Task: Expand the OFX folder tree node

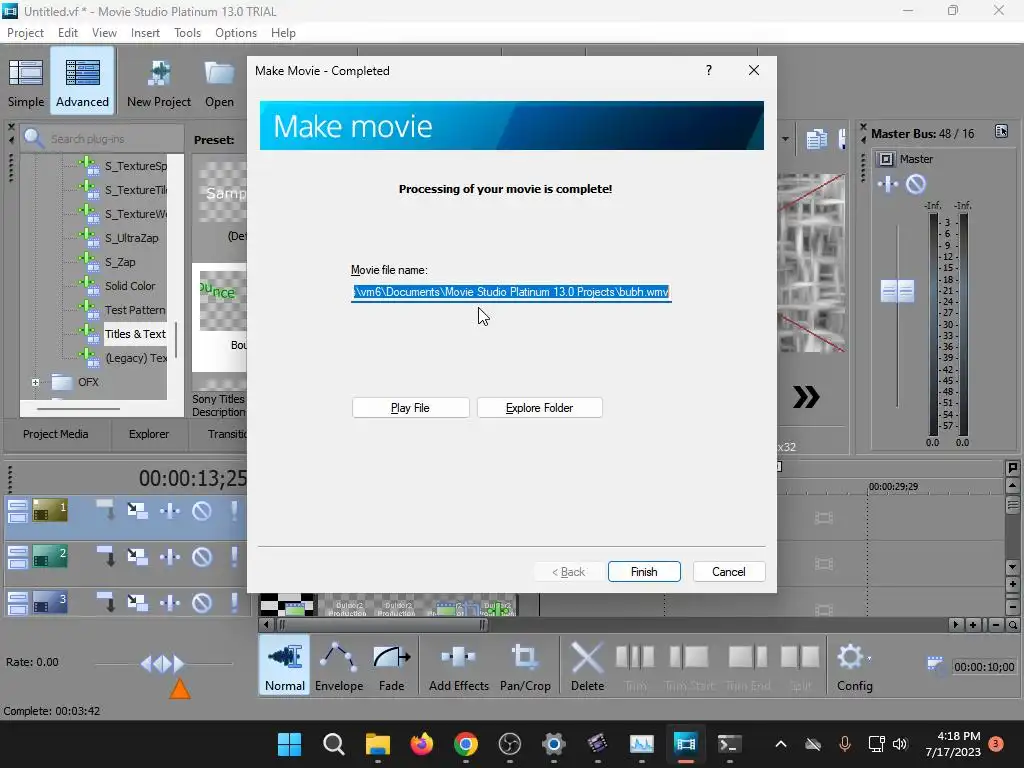Action: coord(35,382)
